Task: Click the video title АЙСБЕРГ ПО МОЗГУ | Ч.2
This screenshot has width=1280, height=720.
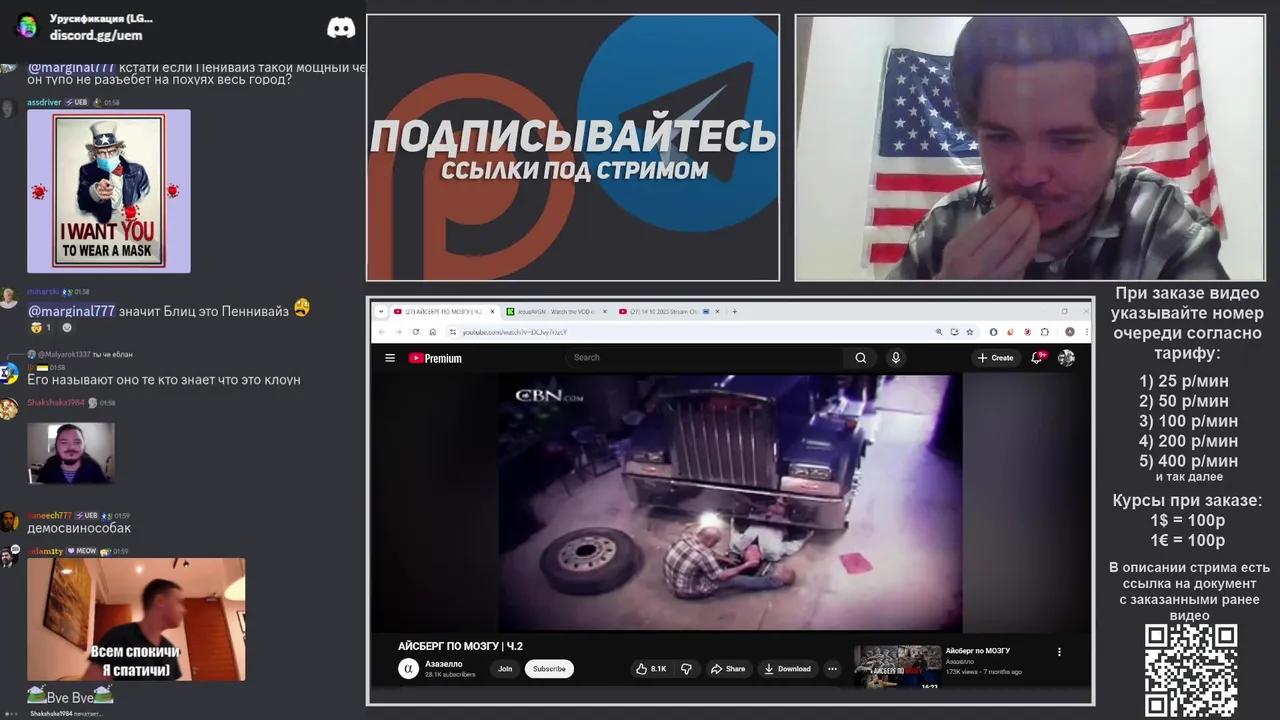Action: click(460, 646)
